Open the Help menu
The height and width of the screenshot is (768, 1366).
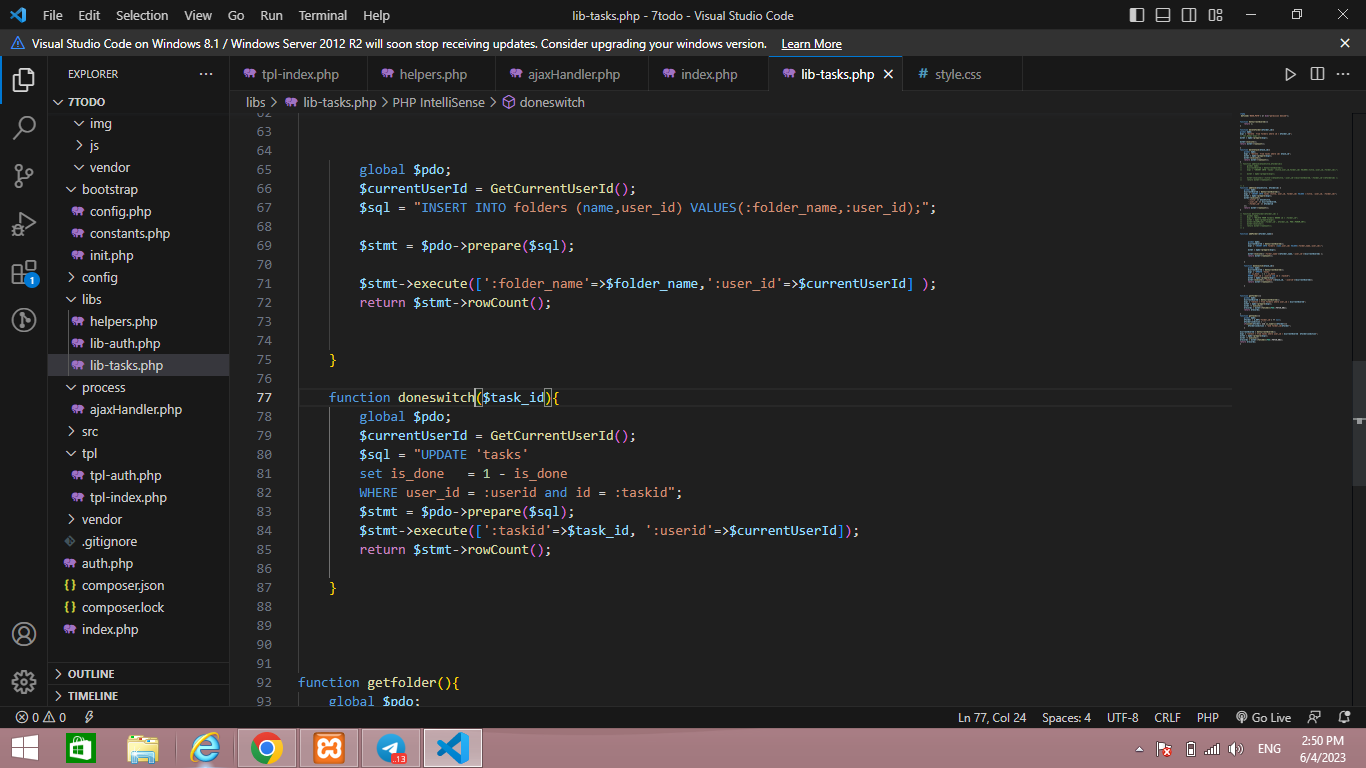click(377, 15)
